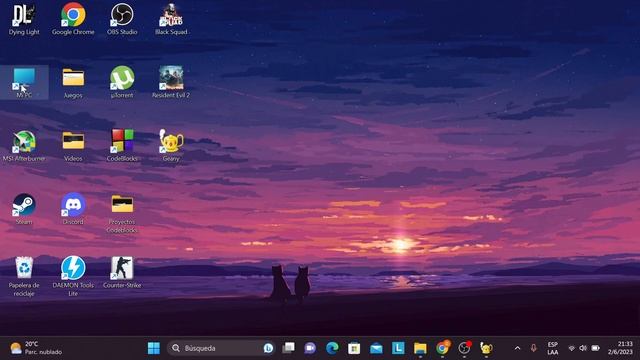The image size is (640, 360).
Task: Open the Google Chrome desktop shortcut
Action: (x=73, y=20)
